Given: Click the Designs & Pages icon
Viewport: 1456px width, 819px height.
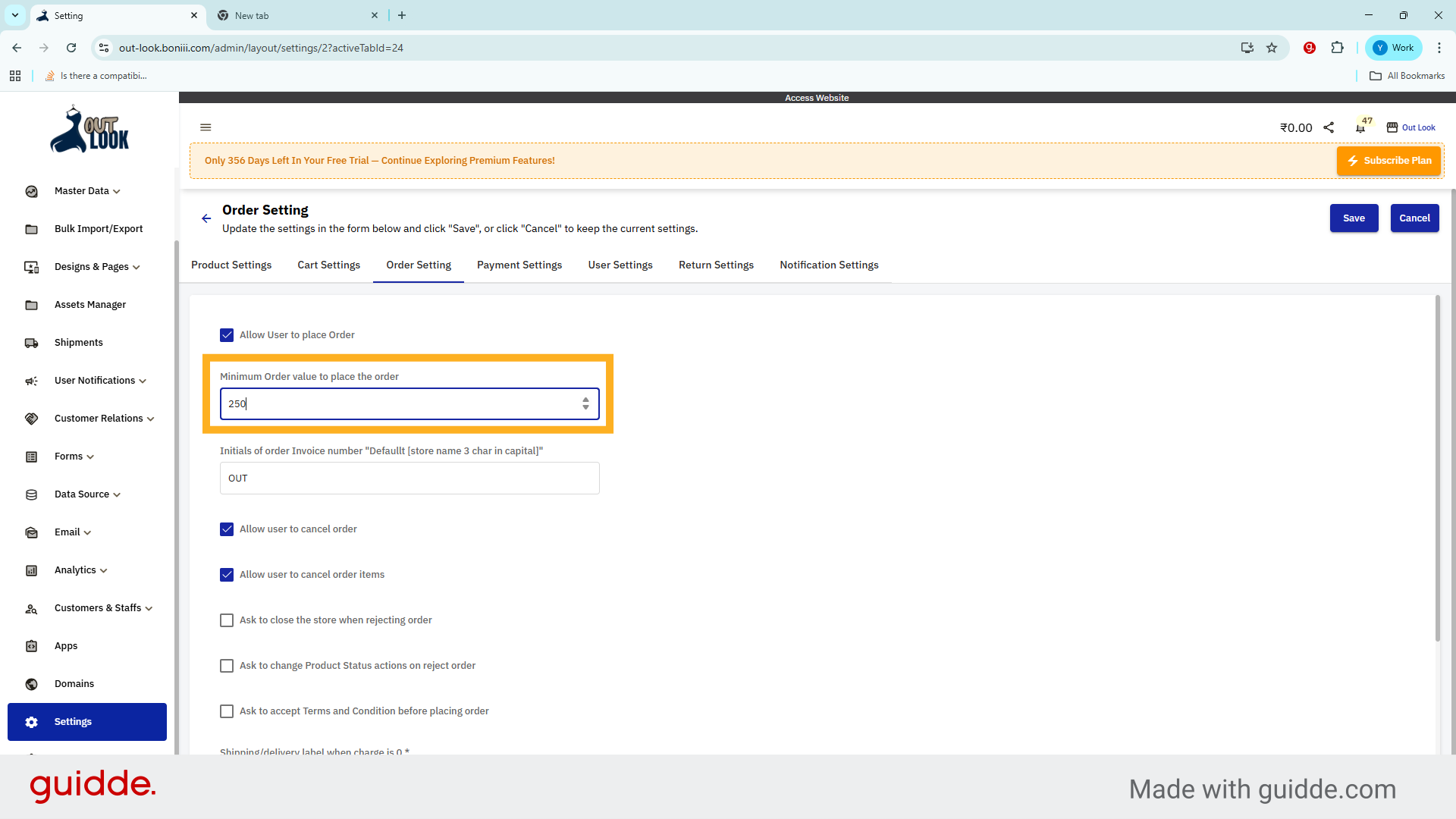Looking at the screenshot, I should click(31, 267).
